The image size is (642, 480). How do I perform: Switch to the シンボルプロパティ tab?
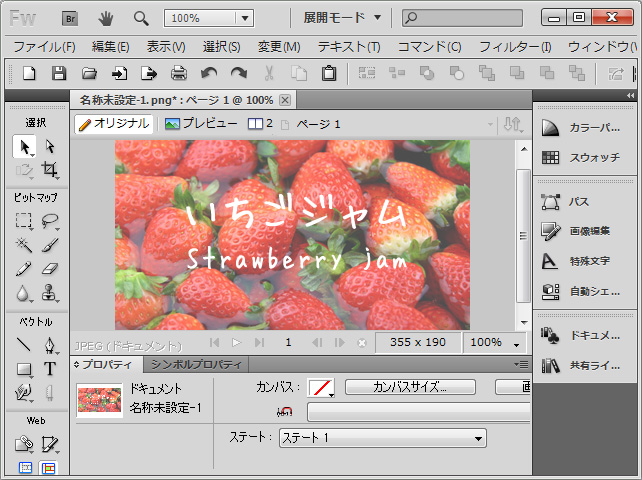[x=196, y=365]
